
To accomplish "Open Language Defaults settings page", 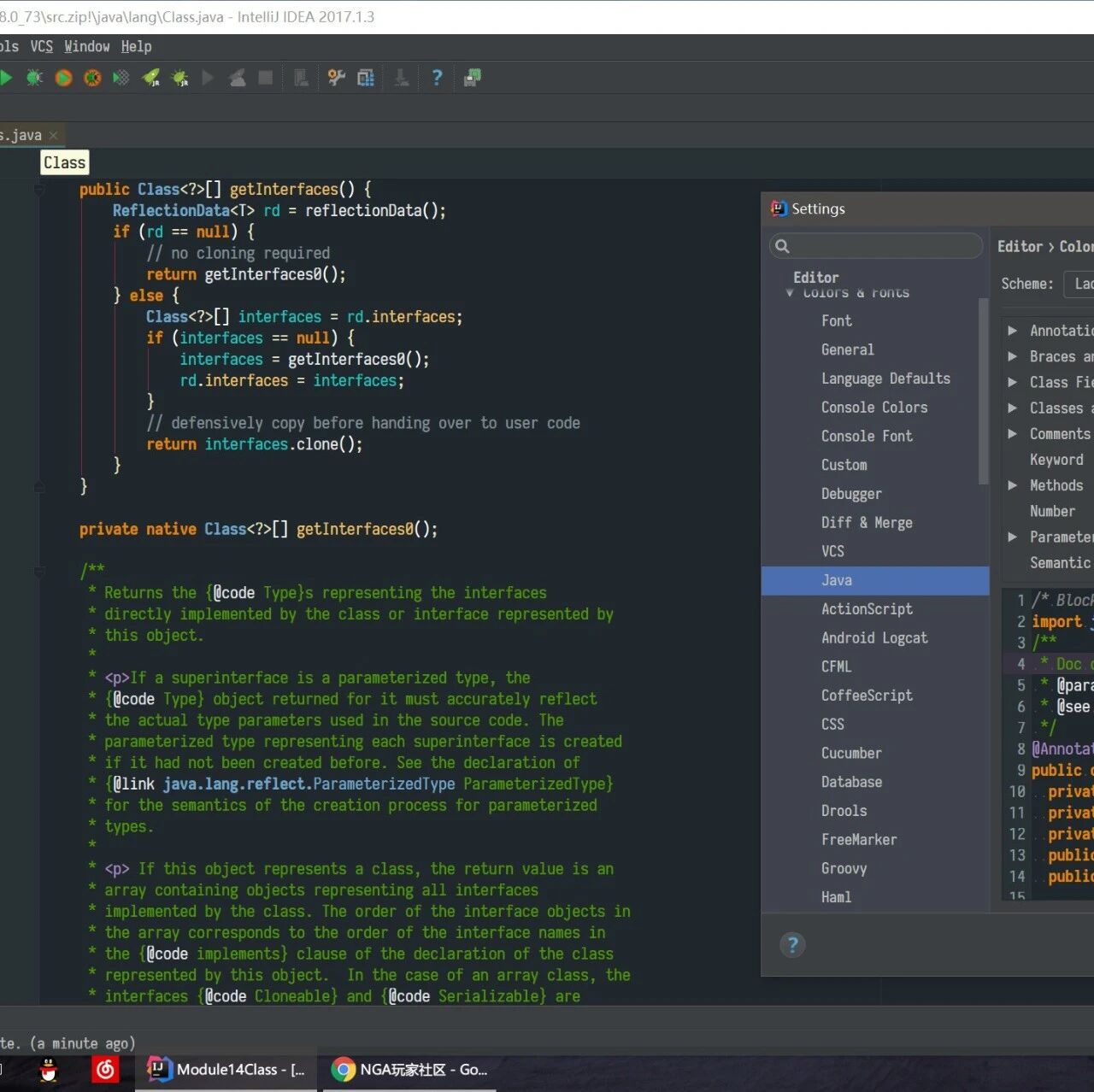I will (x=885, y=379).
